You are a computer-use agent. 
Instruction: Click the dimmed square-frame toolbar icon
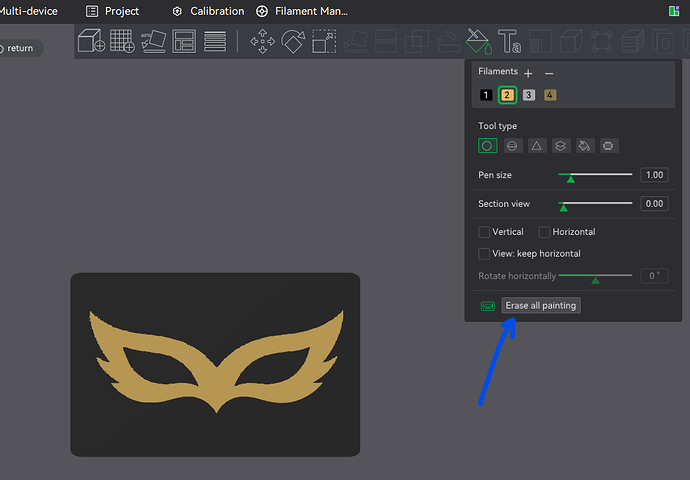[x=602, y=41]
